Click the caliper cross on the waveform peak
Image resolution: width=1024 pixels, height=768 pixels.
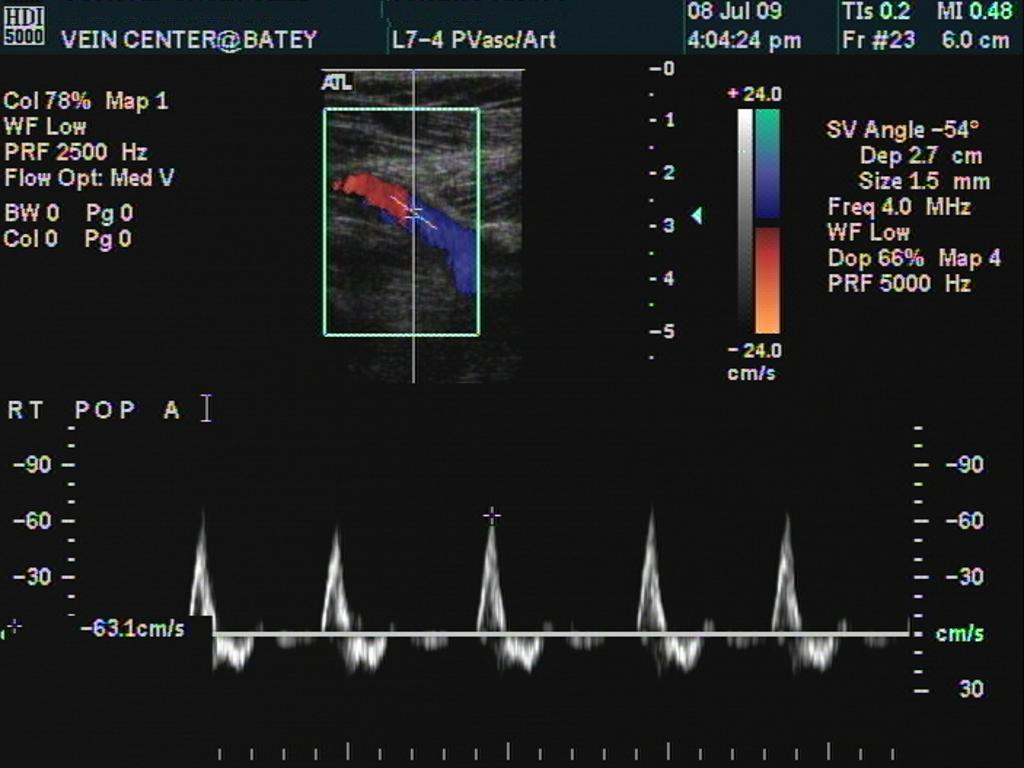coord(492,516)
